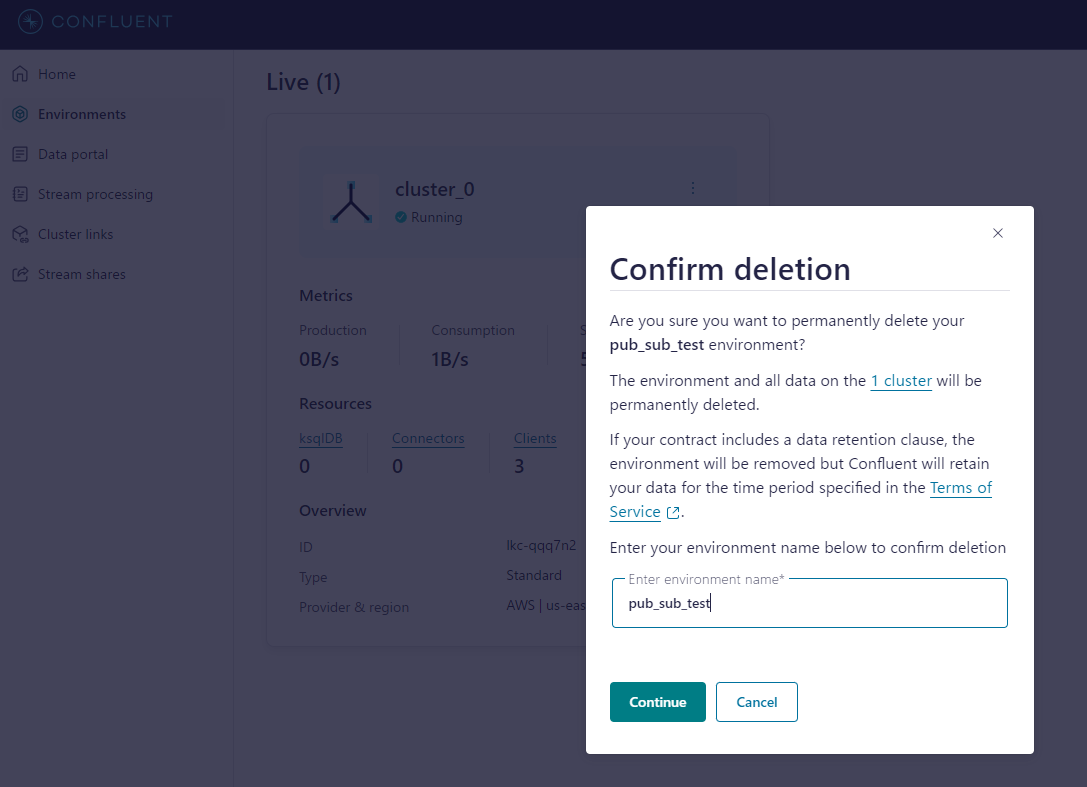The image size is (1087, 787).
Task: Click the 'Live (1)' heading
Action: 304,83
